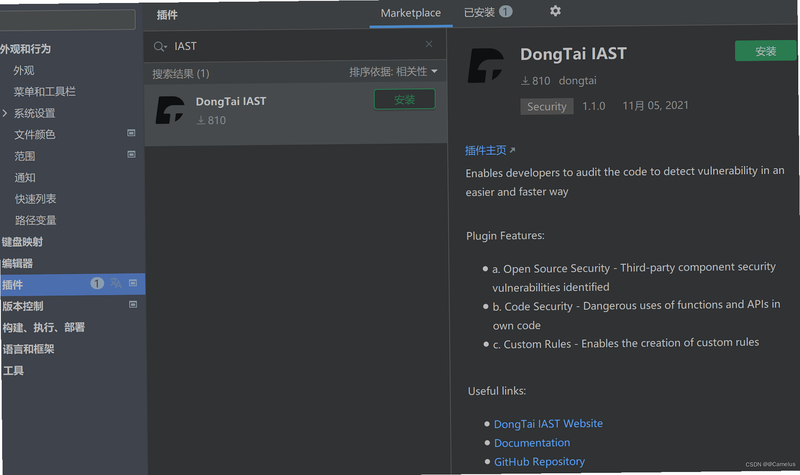Image resolution: width=800 pixels, height=475 pixels.
Task: Click the project-level icon next to 插件
Action: click(133, 283)
